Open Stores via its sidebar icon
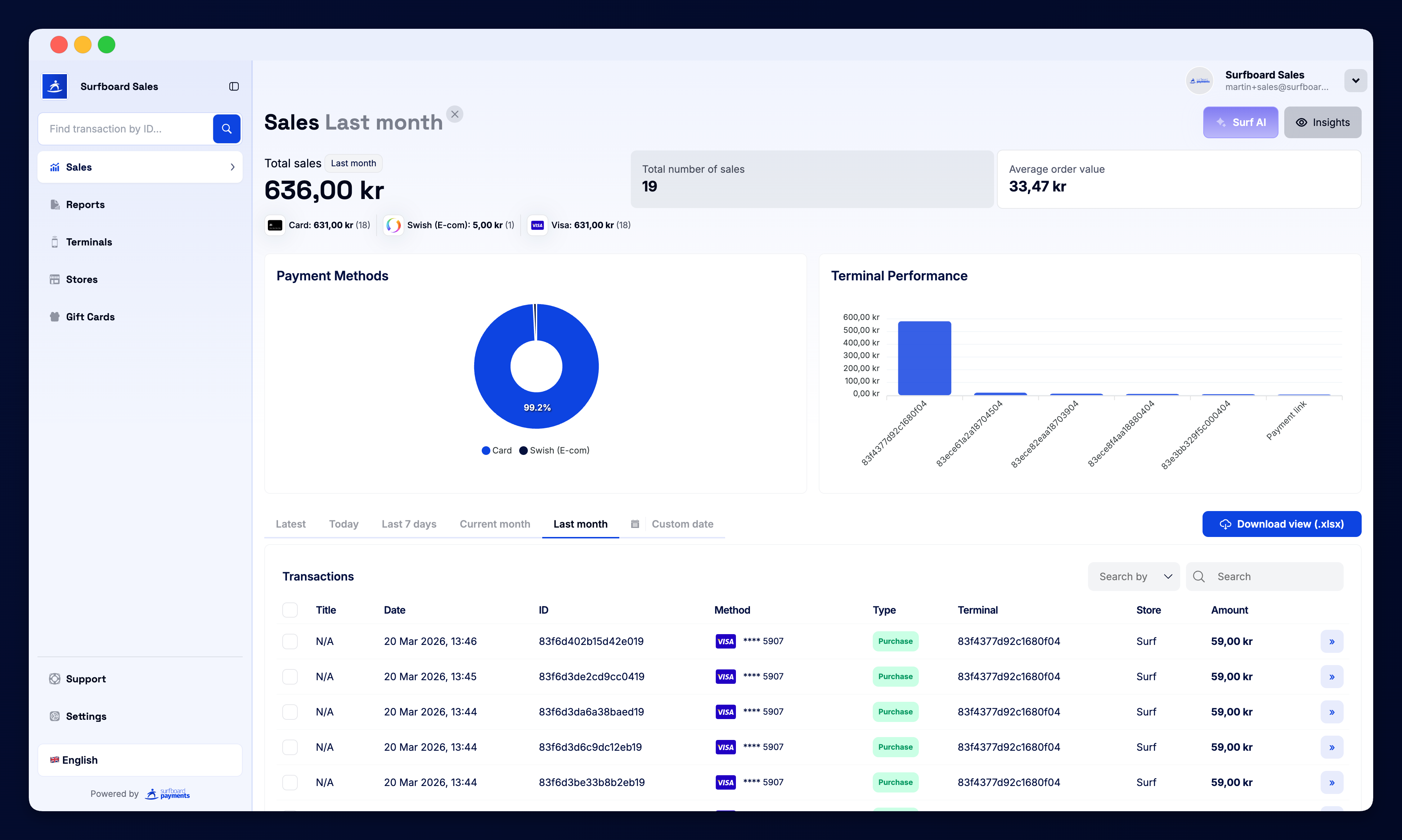Image resolution: width=1402 pixels, height=840 pixels. 54,279
